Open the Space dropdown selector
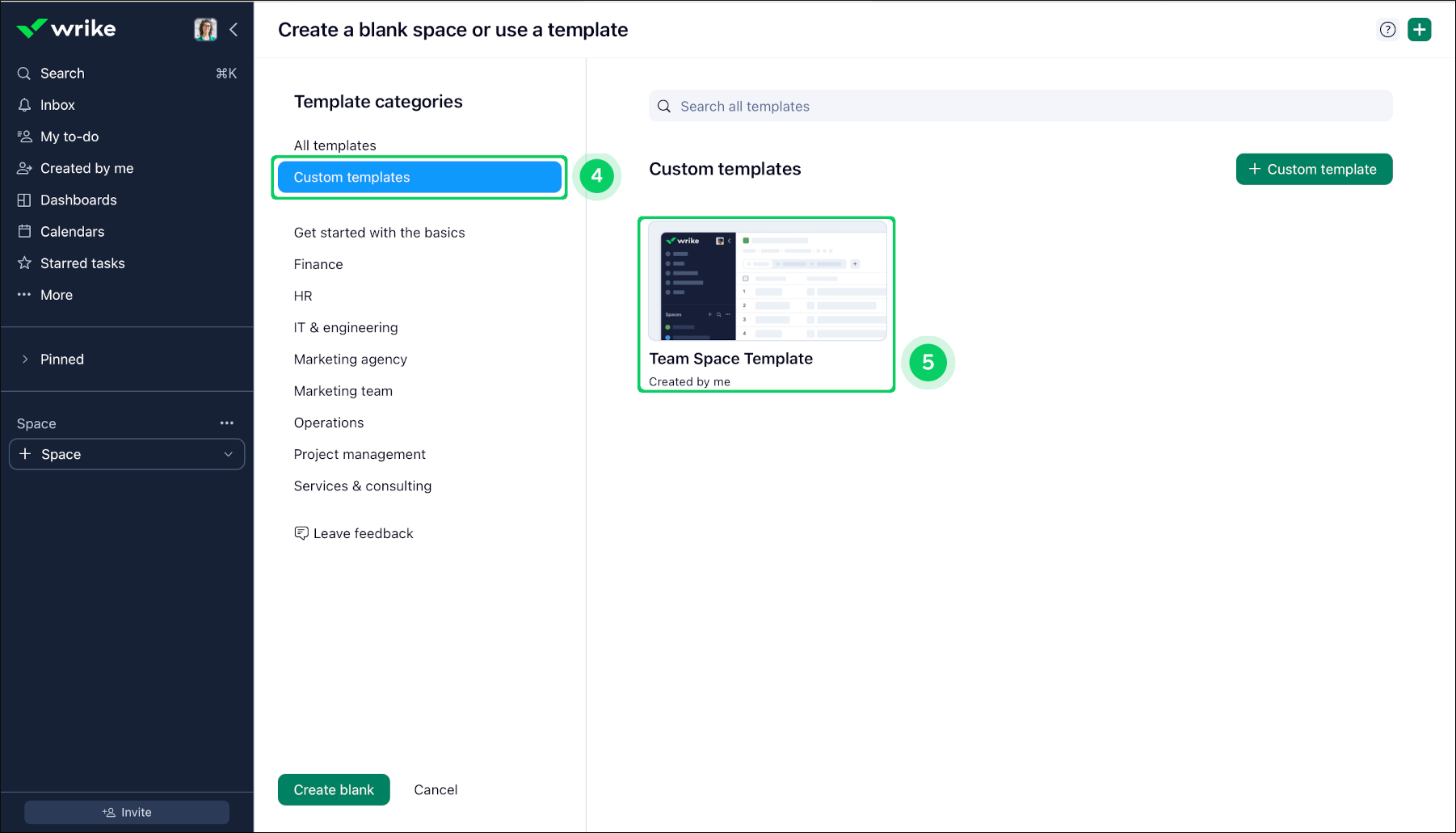Viewport: 1456px width, 833px height. [x=127, y=454]
